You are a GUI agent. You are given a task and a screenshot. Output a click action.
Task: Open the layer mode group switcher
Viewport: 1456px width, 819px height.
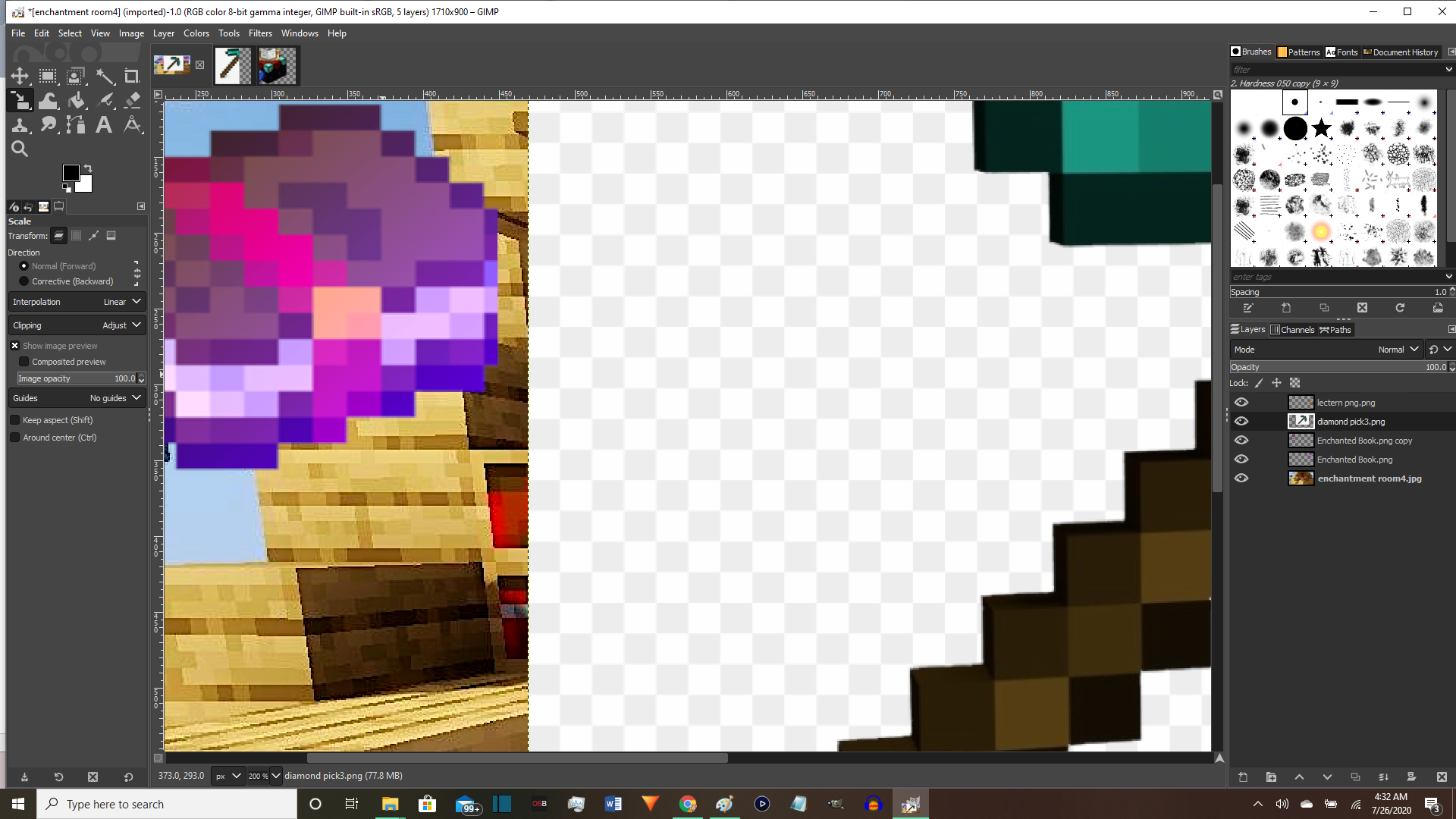point(1439,350)
